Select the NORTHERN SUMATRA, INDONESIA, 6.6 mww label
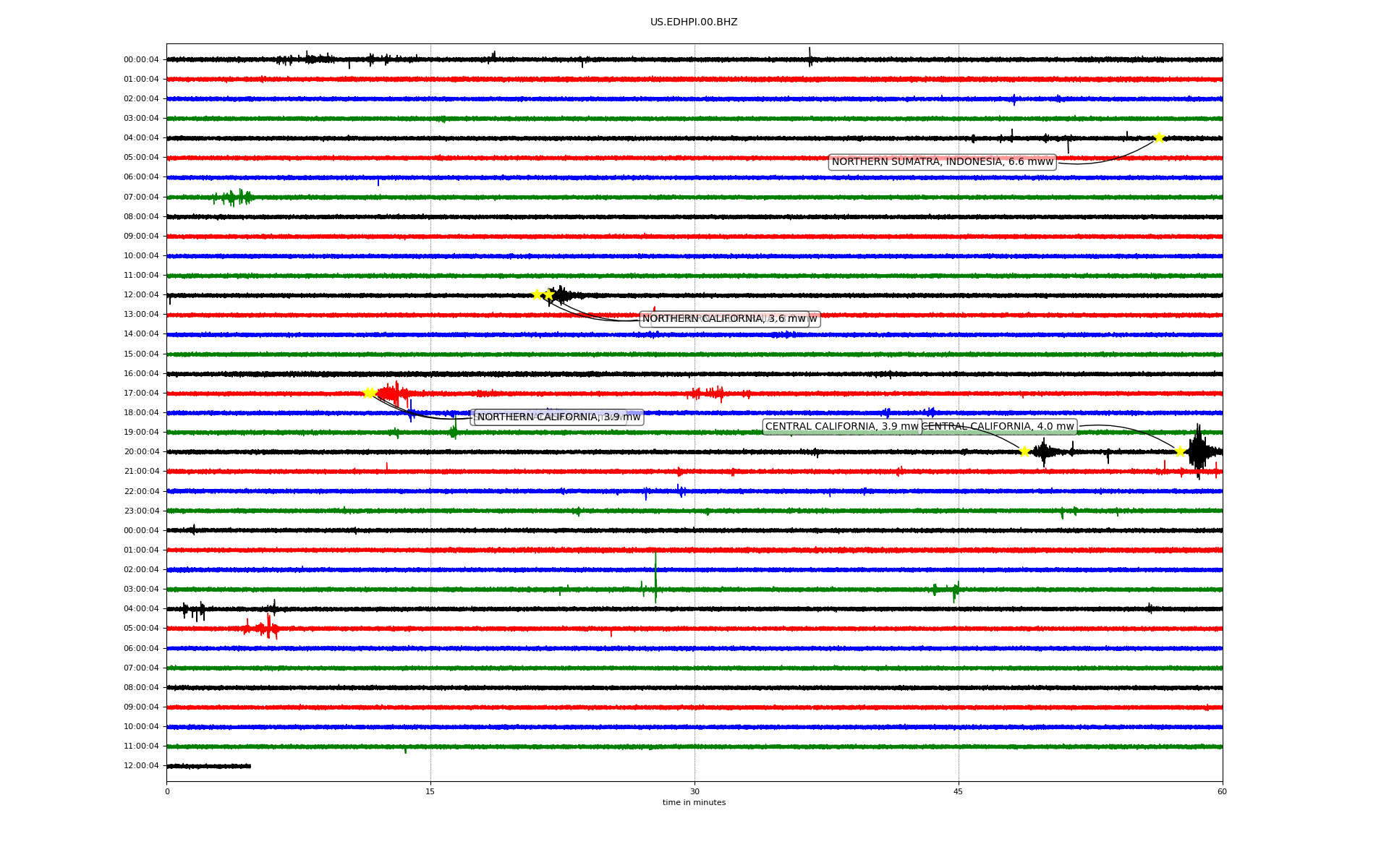The height and width of the screenshot is (868, 1389). click(x=942, y=162)
